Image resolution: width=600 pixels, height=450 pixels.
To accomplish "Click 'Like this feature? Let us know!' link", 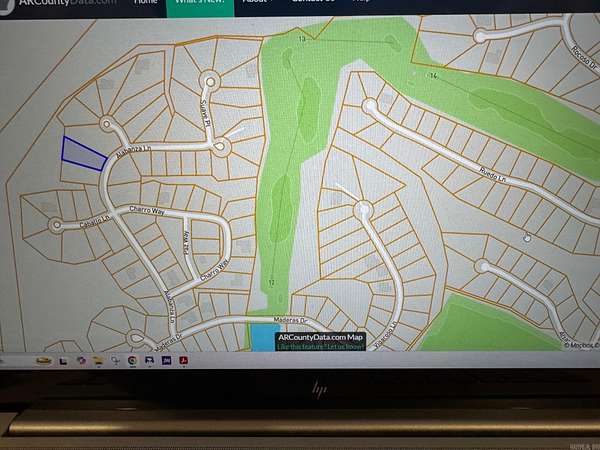I will point(306,346).
